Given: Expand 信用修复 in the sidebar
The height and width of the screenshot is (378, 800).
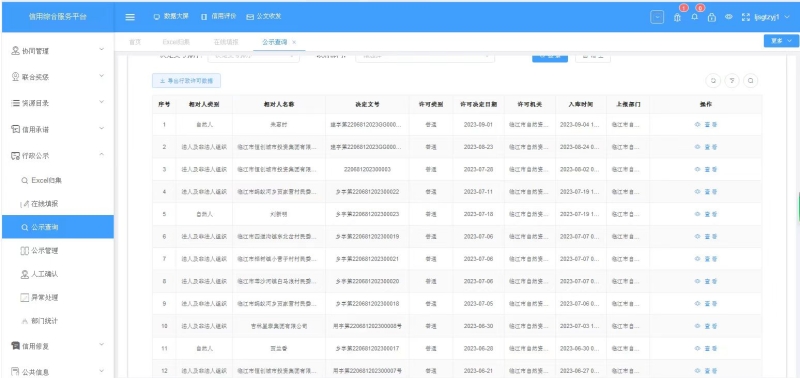Looking at the screenshot, I should click(58, 346).
